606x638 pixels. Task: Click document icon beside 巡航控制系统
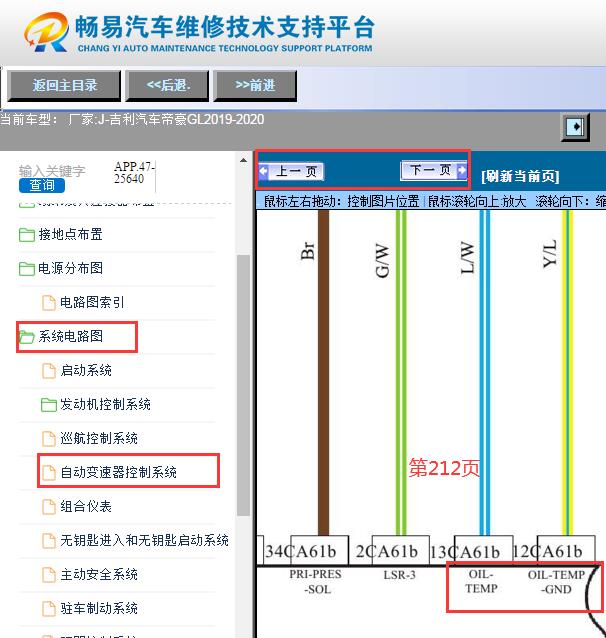(49, 439)
